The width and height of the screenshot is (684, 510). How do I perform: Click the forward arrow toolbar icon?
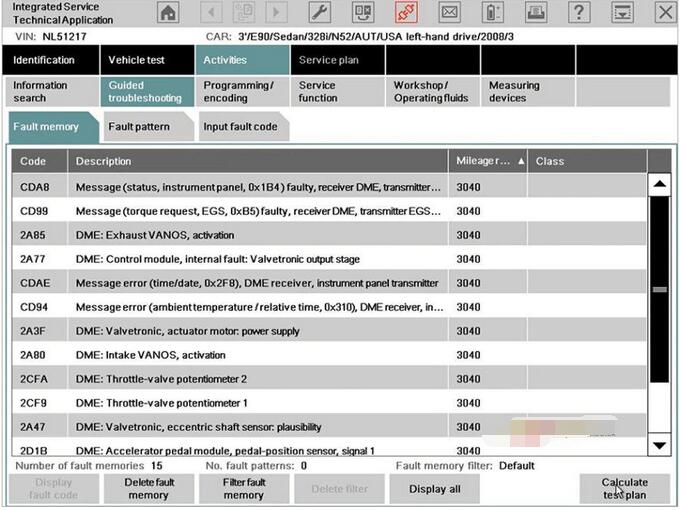(276, 13)
